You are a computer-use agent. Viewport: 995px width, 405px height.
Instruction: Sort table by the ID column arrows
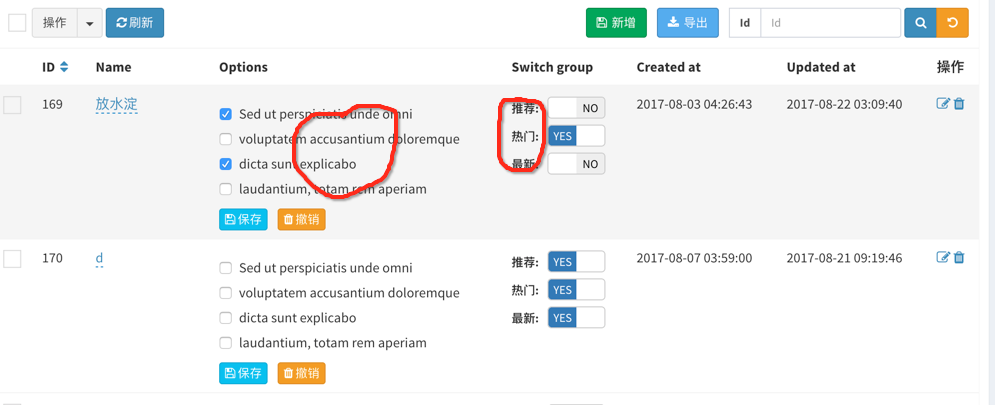[64, 67]
